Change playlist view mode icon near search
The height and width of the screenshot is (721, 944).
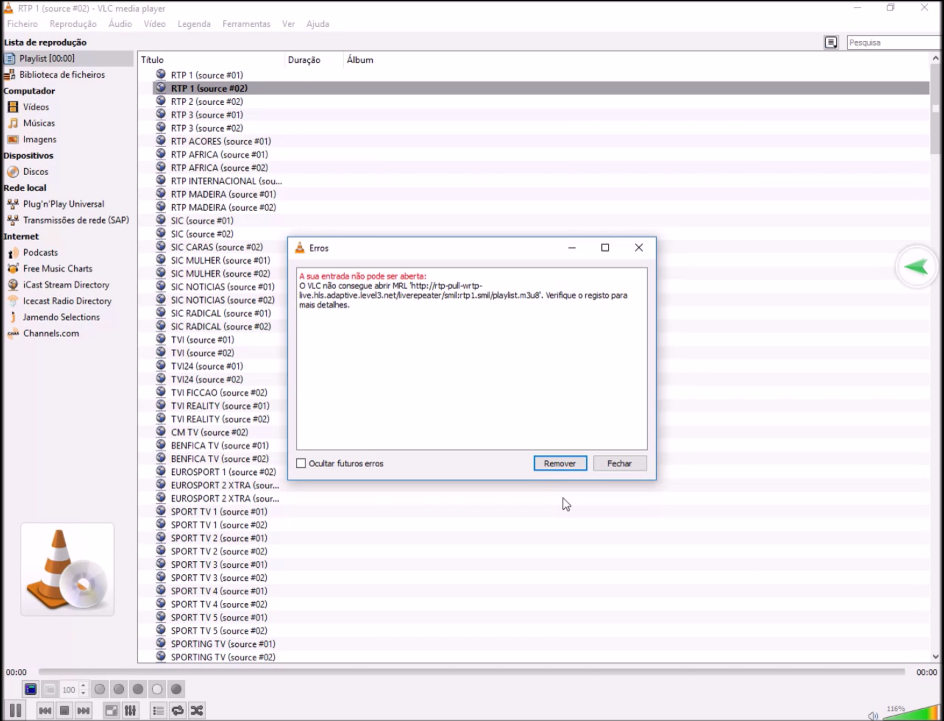pos(831,43)
